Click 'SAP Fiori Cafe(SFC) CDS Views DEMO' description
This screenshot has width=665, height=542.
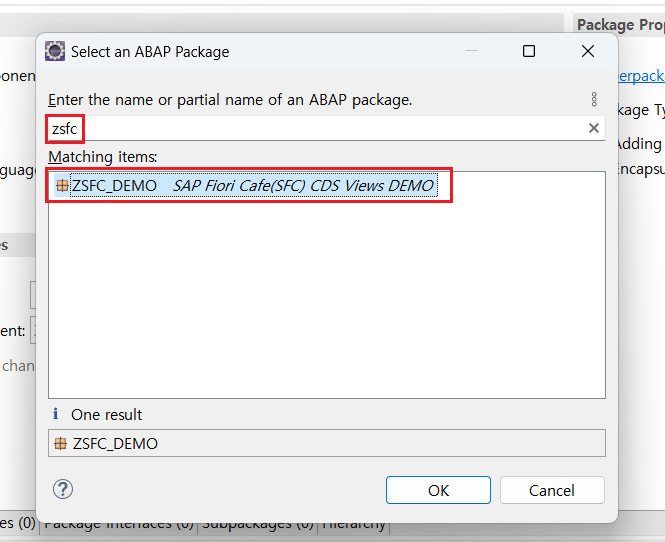coord(304,186)
